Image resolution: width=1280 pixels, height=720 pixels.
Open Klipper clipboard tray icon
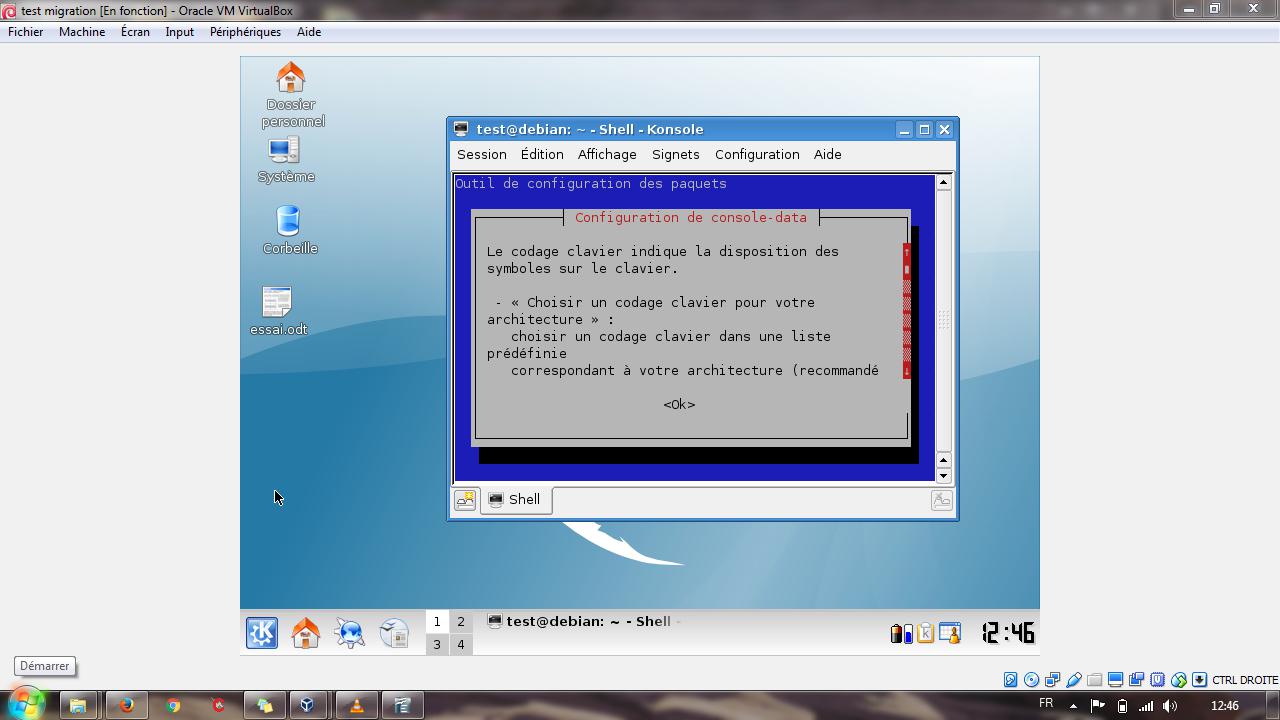[926, 633]
